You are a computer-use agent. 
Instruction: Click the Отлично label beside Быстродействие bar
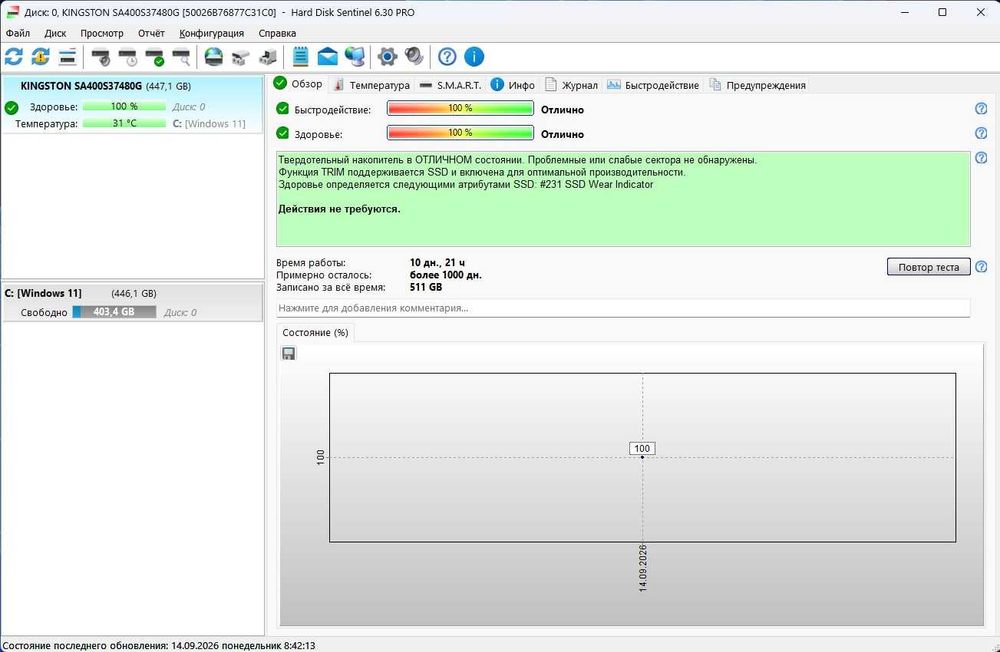pyautogui.click(x=562, y=110)
